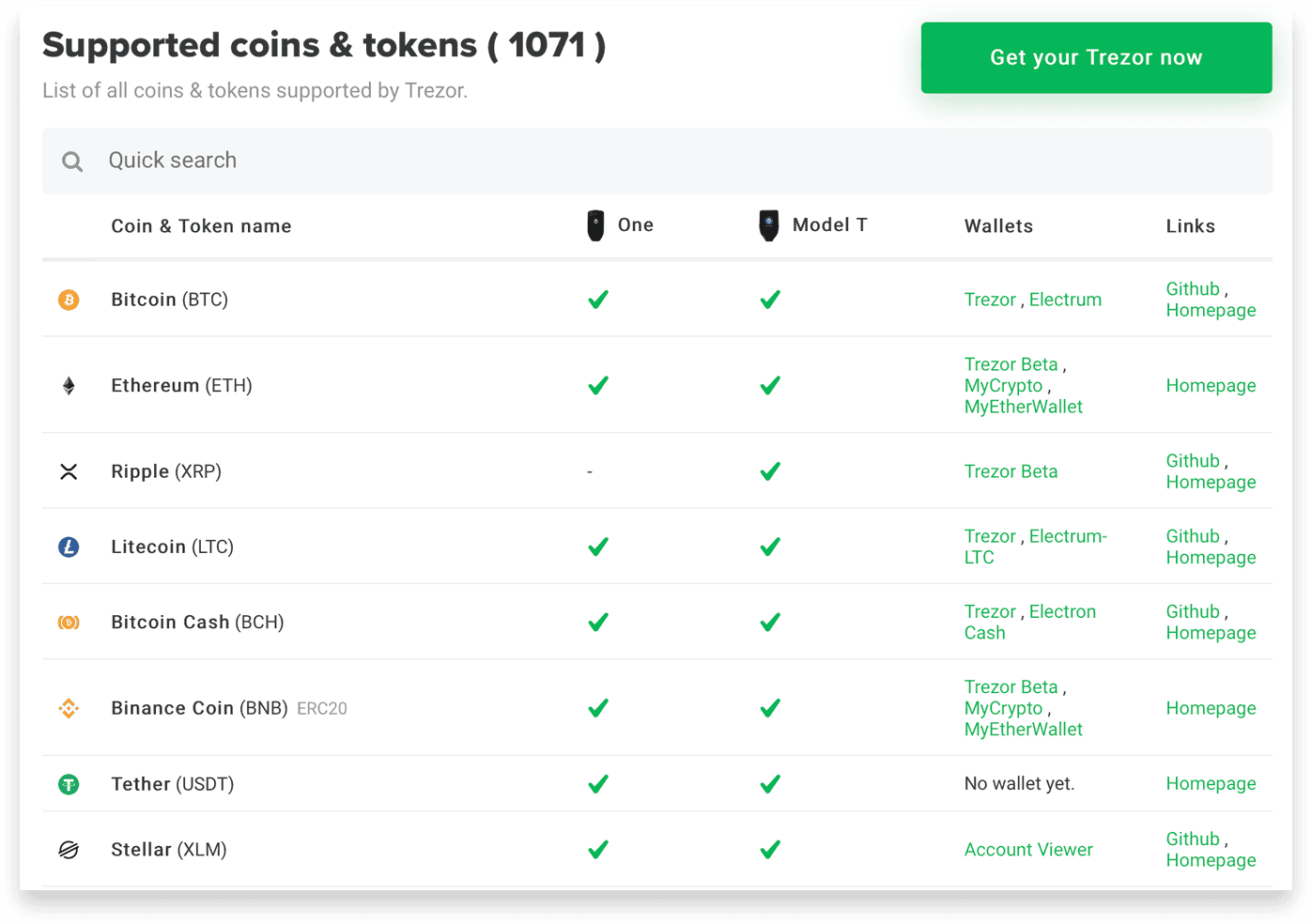Click the Trezor One device icon
1312x924 pixels.
click(595, 225)
